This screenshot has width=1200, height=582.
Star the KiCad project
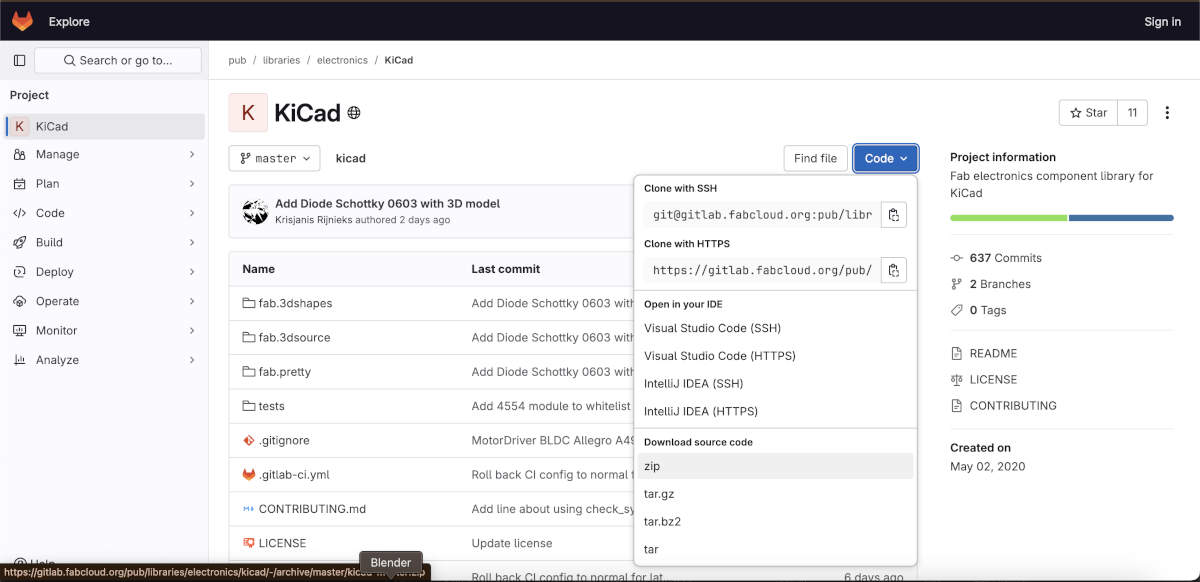[1088, 113]
